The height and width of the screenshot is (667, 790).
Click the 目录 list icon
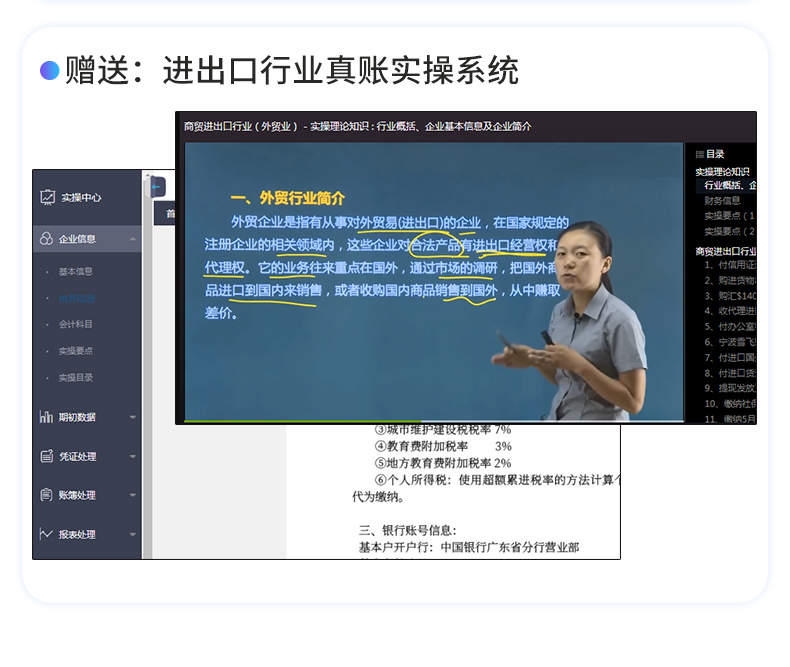[x=699, y=154]
